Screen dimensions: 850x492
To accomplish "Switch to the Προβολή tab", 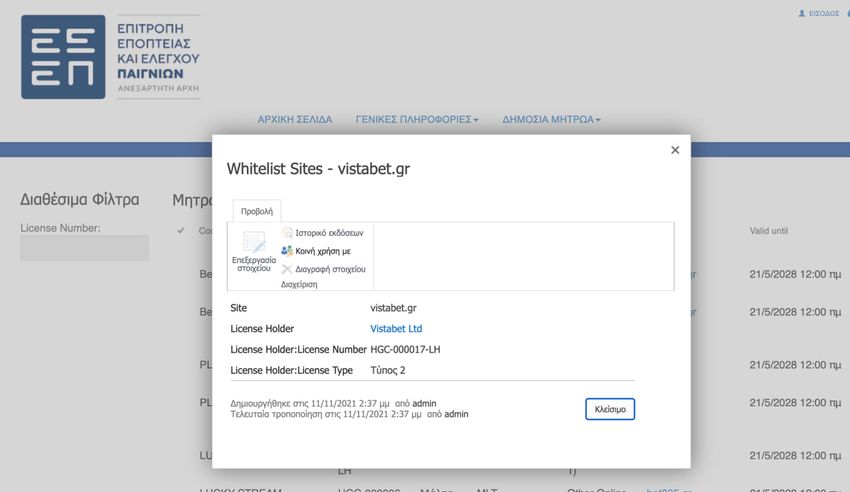I will [x=257, y=211].
